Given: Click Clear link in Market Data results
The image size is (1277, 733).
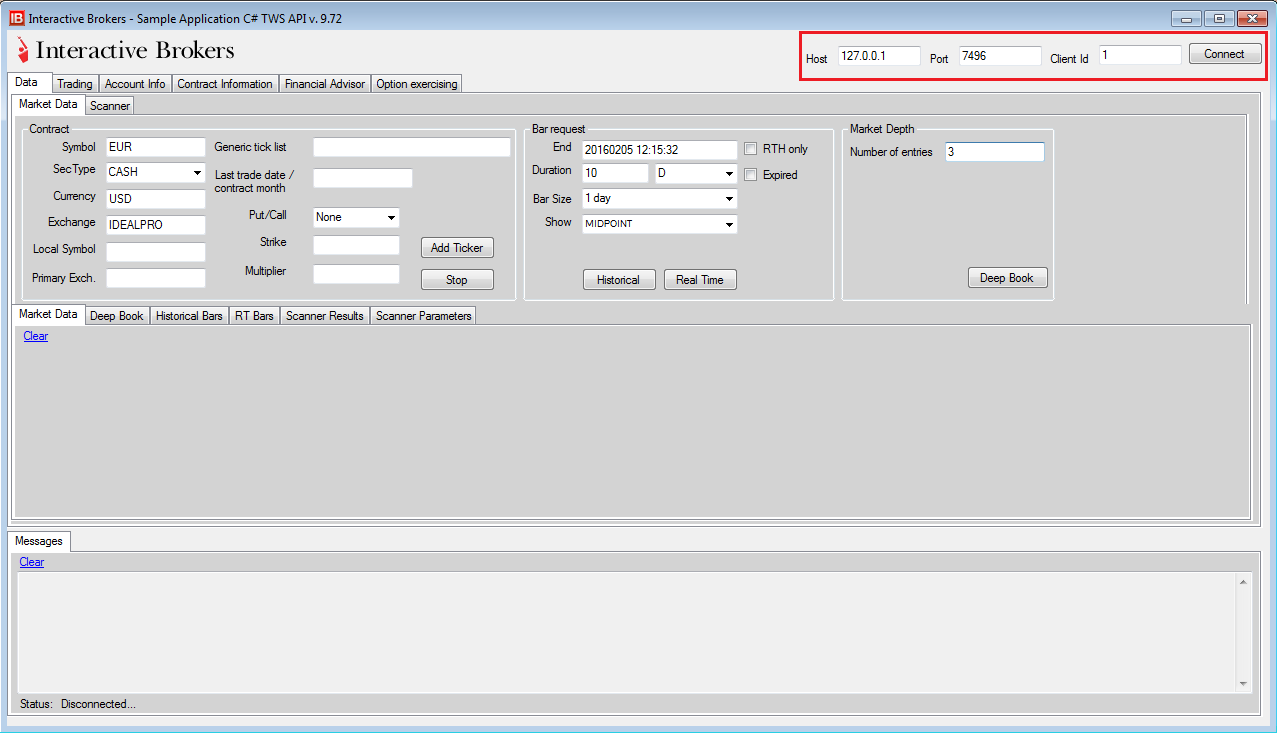Looking at the screenshot, I should click(x=36, y=336).
